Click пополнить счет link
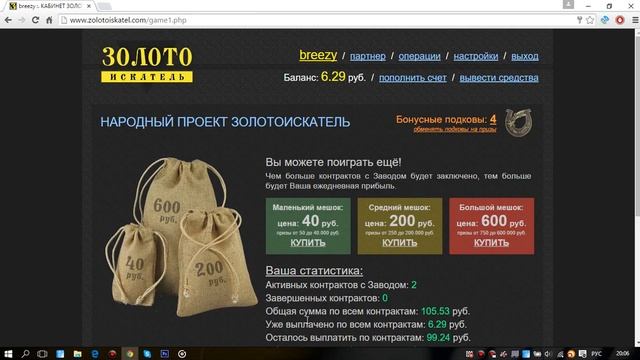Screen dimensions: 640x360 click(412, 78)
